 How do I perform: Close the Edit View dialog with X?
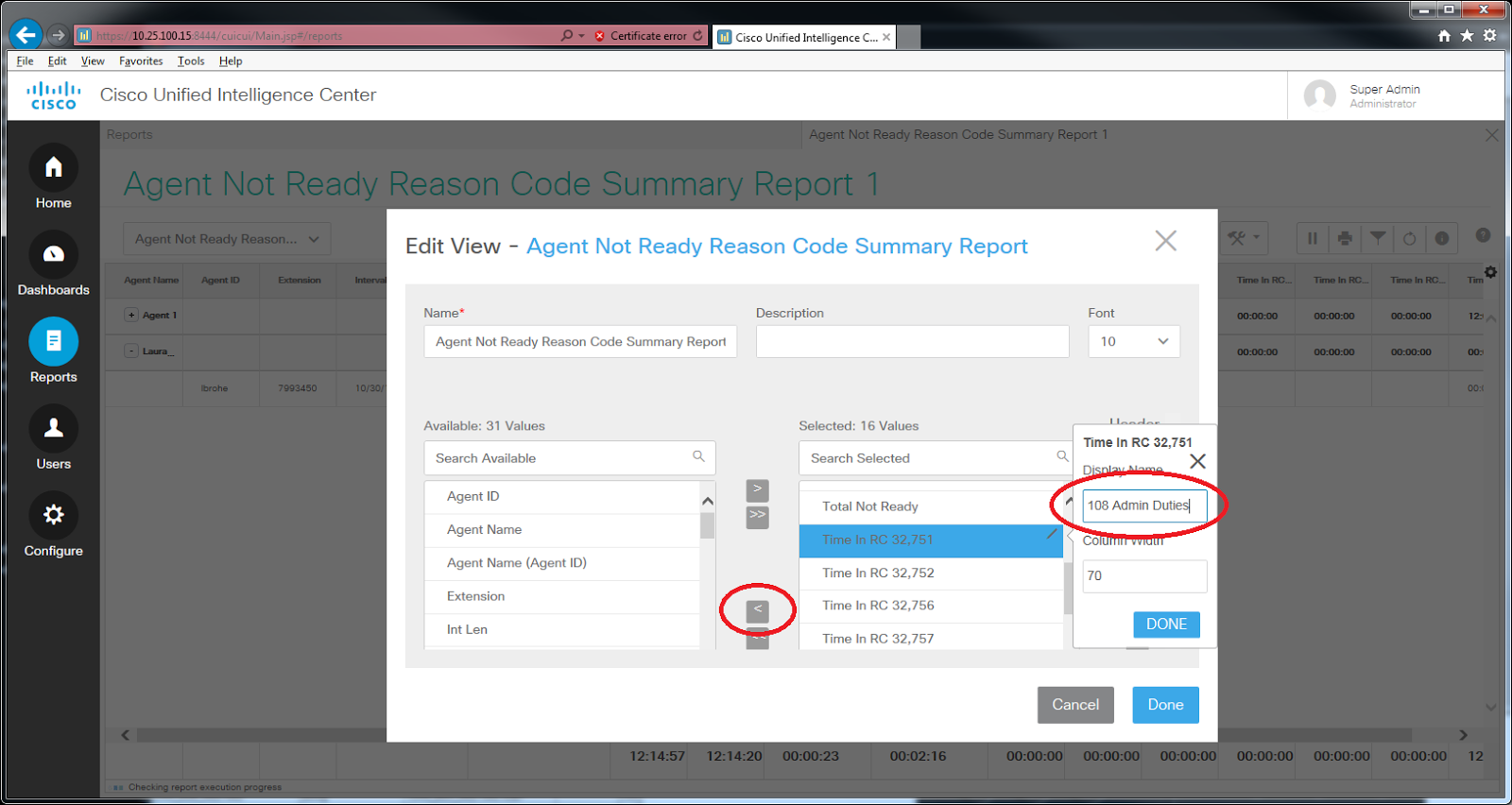pos(1166,241)
